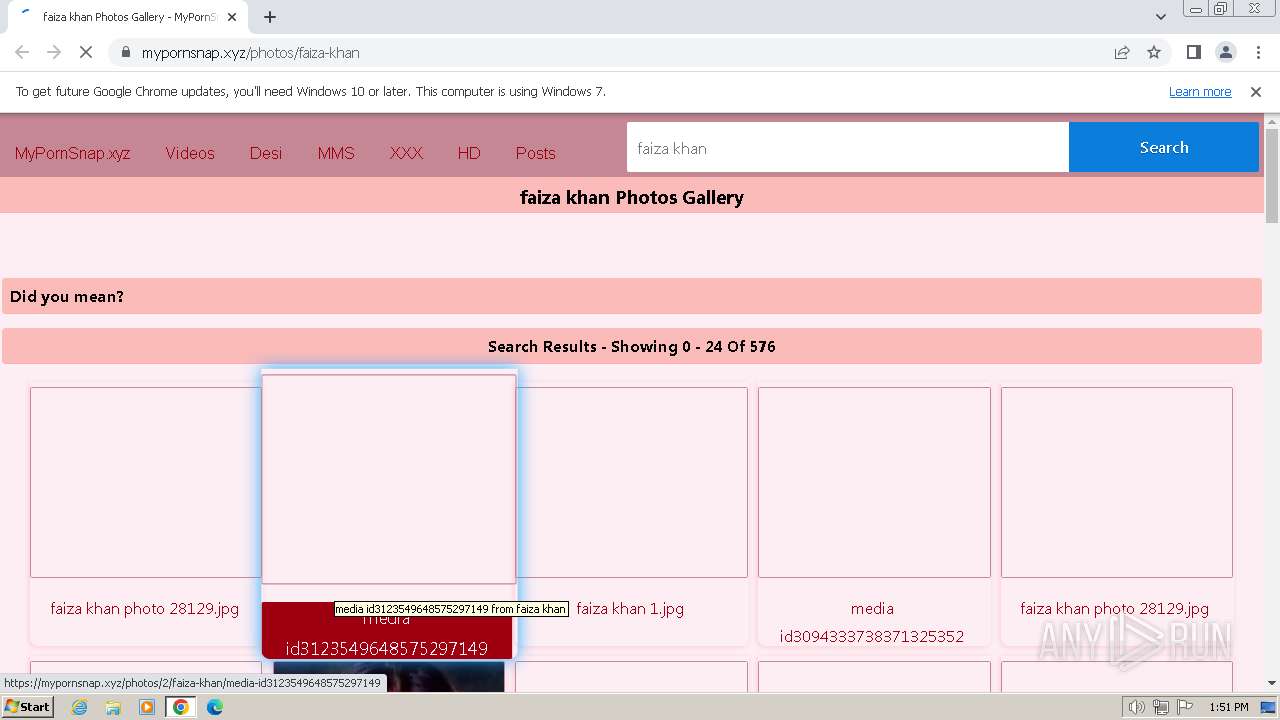Switch to Chrome in the taskbar
The width and height of the screenshot is (1280, 720).
pyautogui.click(x=181, y=707)
